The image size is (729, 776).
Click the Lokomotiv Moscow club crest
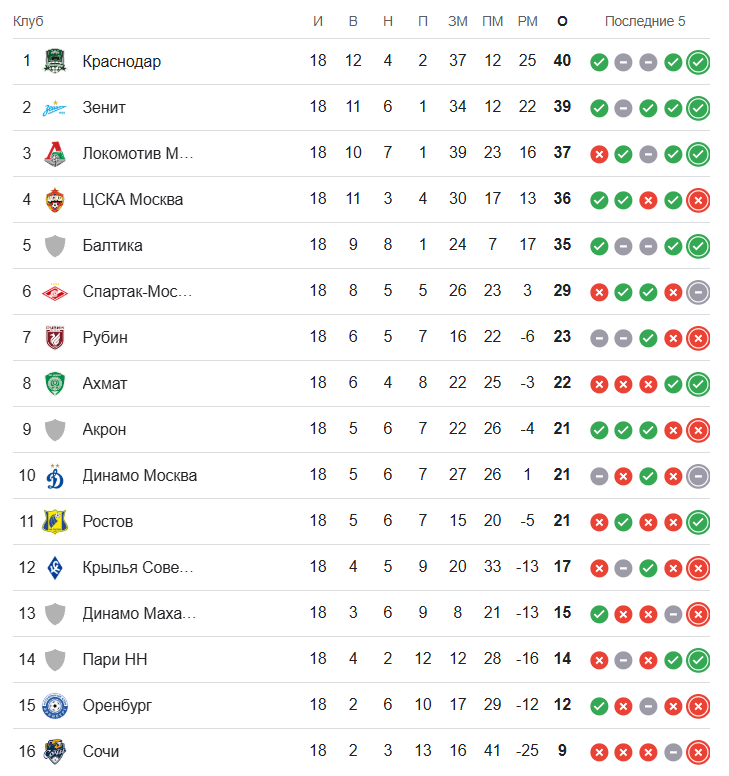(55, 153)
